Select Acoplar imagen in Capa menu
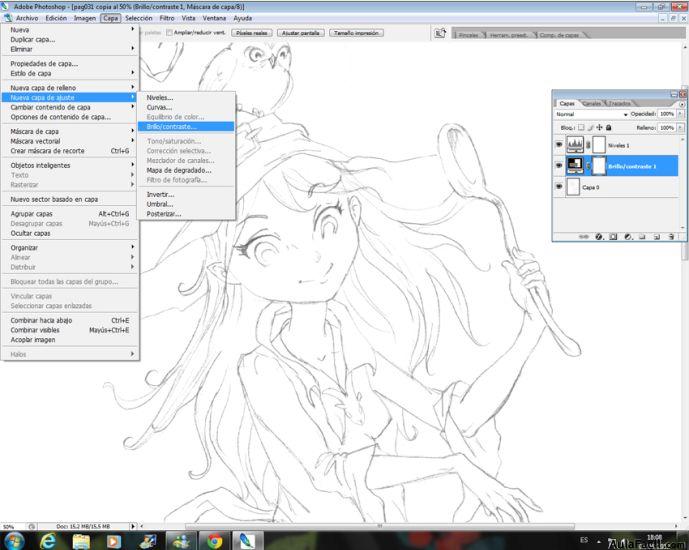This screenshot has height=550, width=689. 70,340
